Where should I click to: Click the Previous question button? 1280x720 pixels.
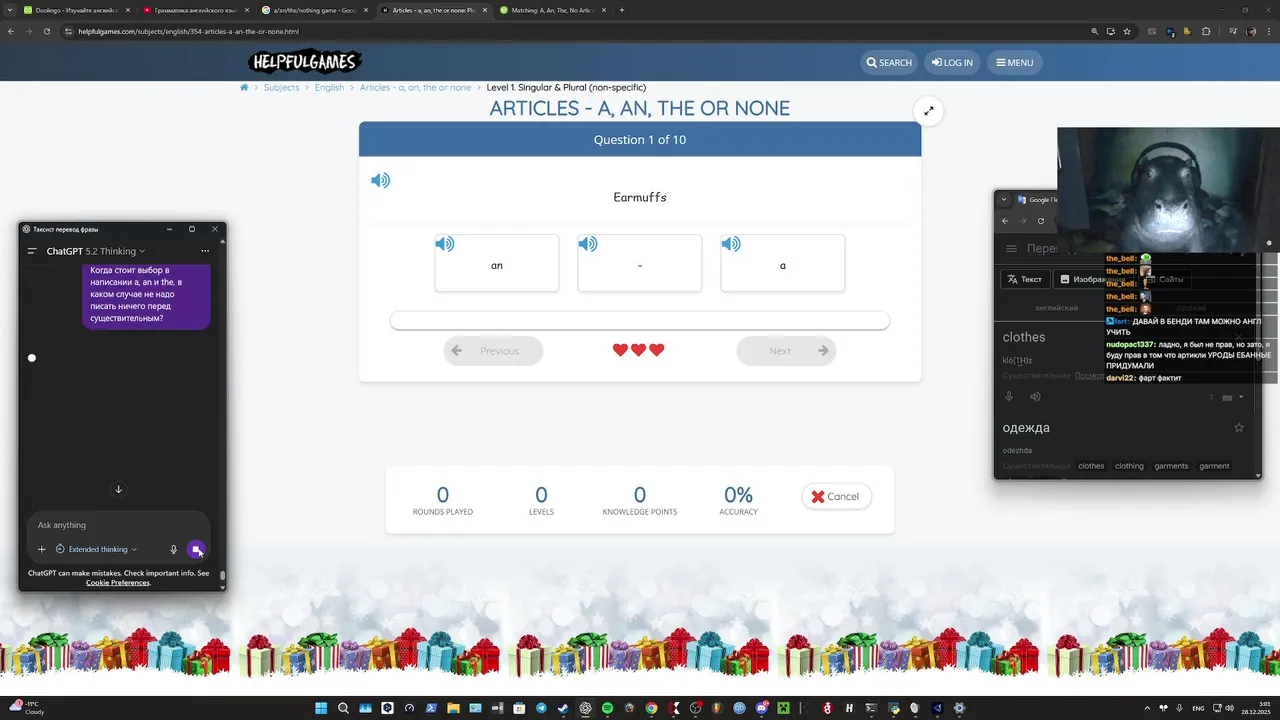tap(493, 351)
